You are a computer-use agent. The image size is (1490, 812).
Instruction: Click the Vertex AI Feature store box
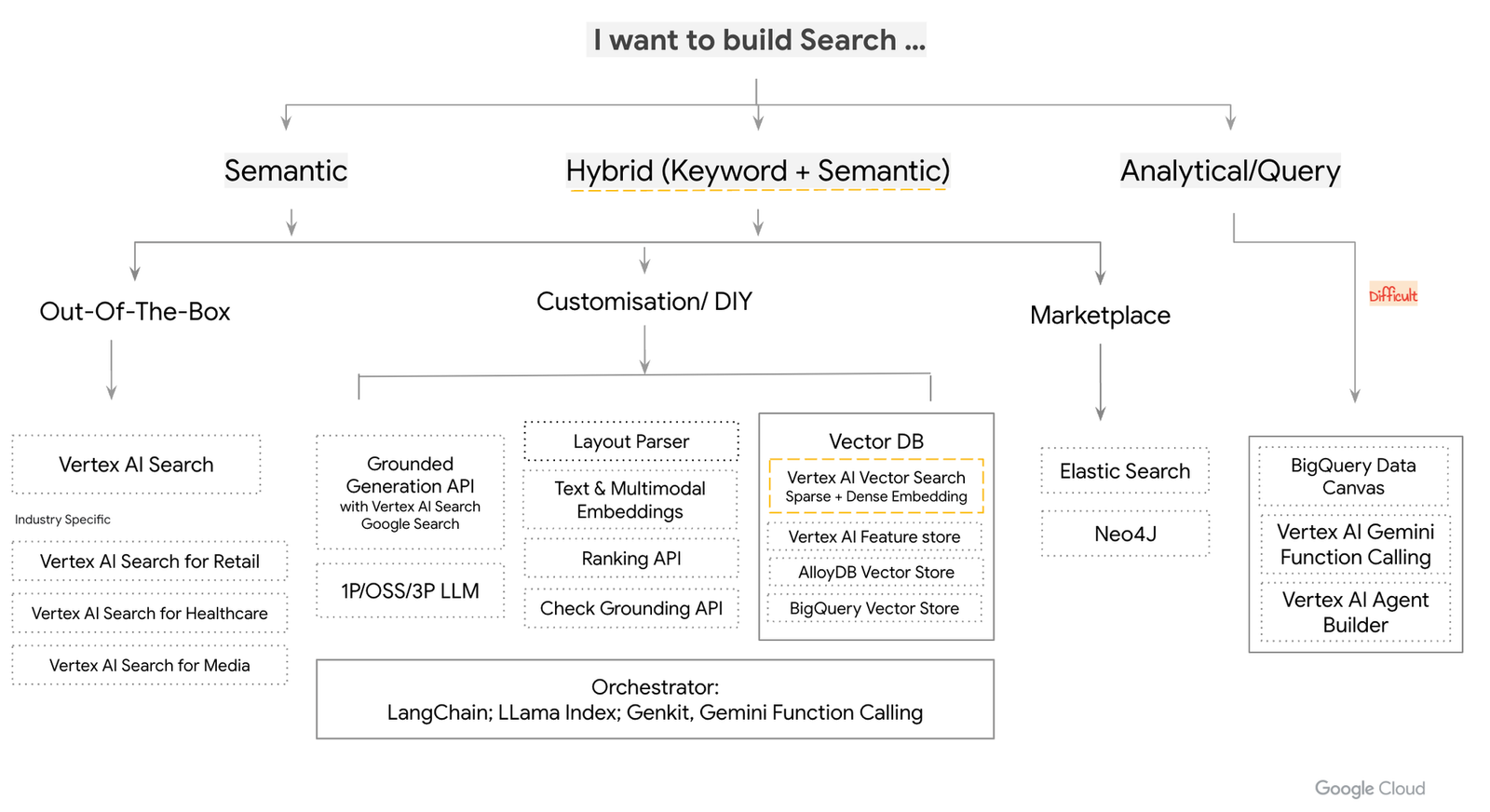pos(874,537)
